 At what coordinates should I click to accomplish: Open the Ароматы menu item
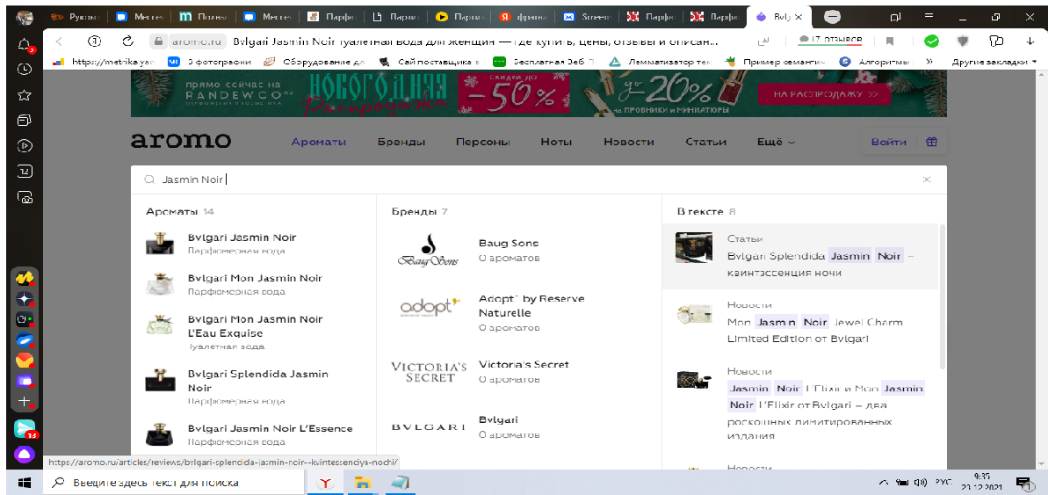(x=319, y=142)
